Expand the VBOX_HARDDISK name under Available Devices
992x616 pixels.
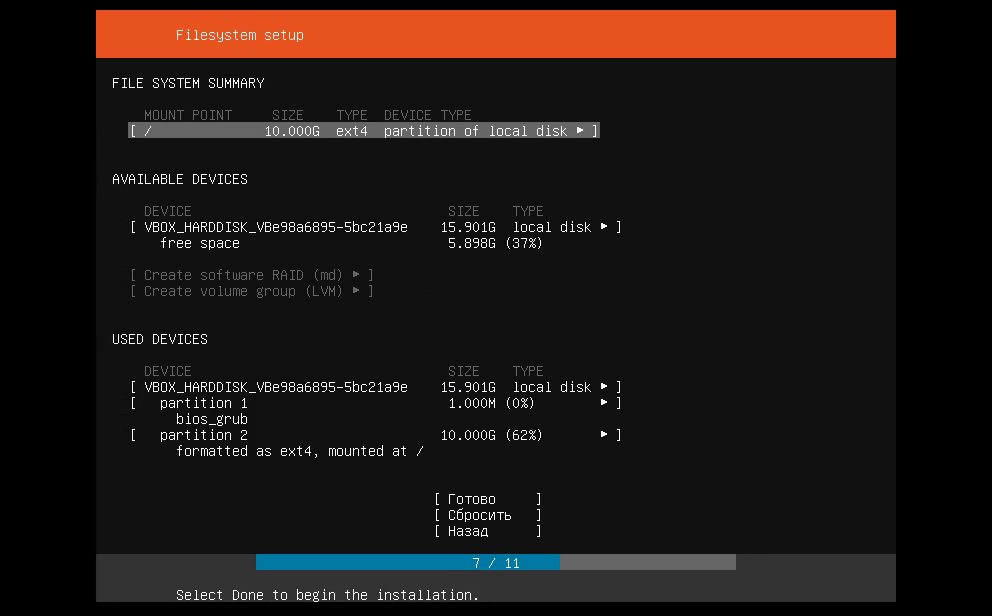point(276,227)
